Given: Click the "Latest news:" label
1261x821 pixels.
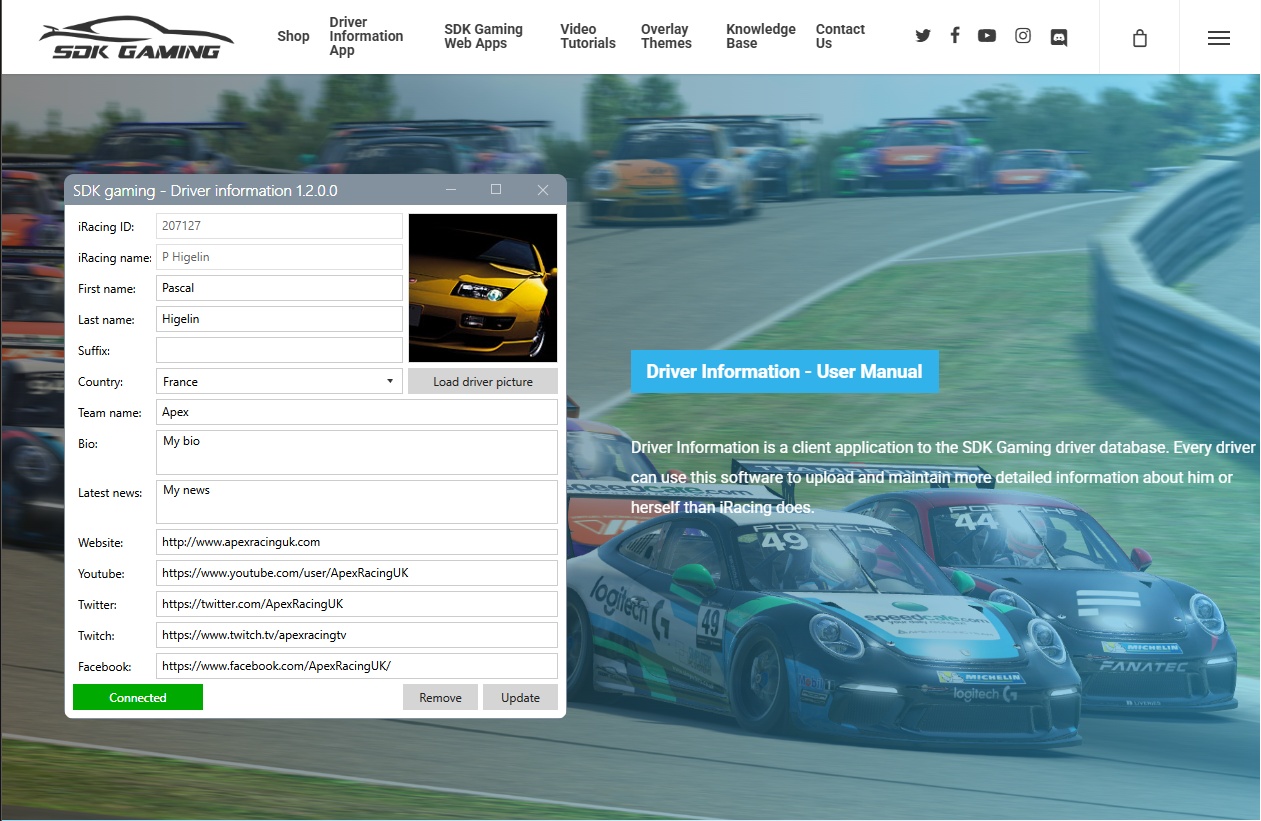Looking at the screenshot, I should tap(110, 493).
